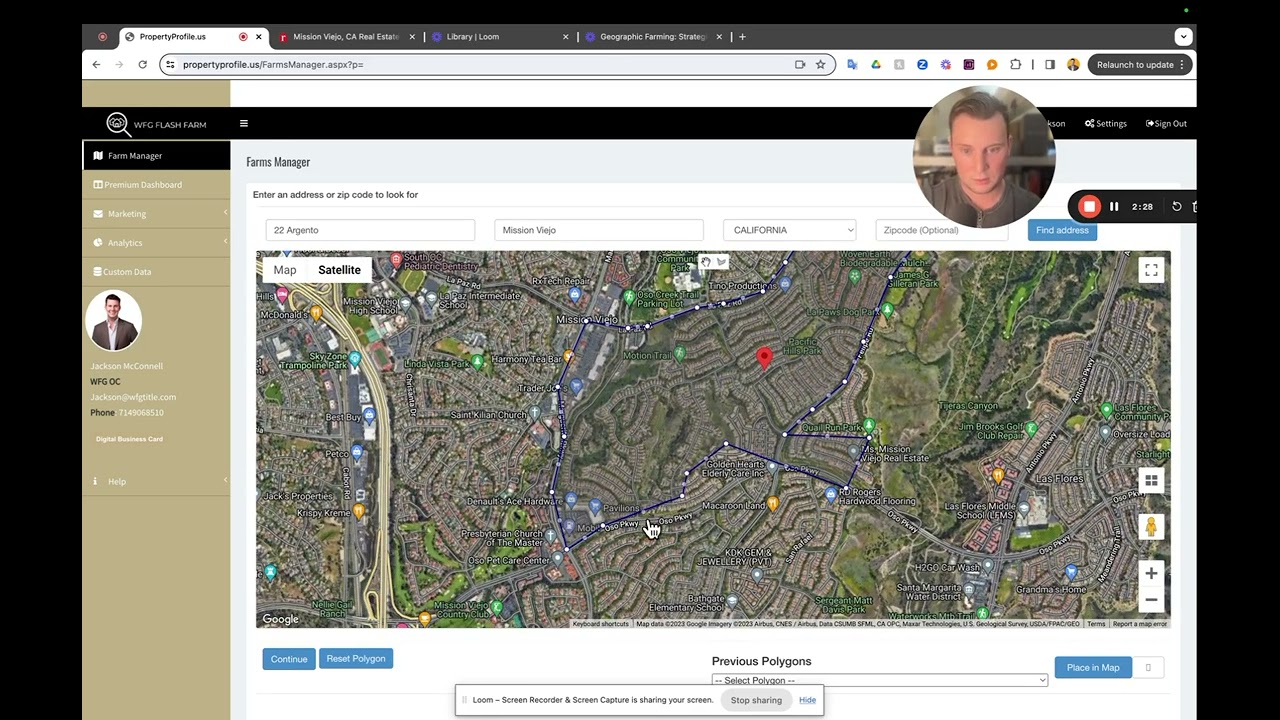The image size is (1280, 720).
Task: Restart the Loom recording
Action: click(x=1177, y=207)
